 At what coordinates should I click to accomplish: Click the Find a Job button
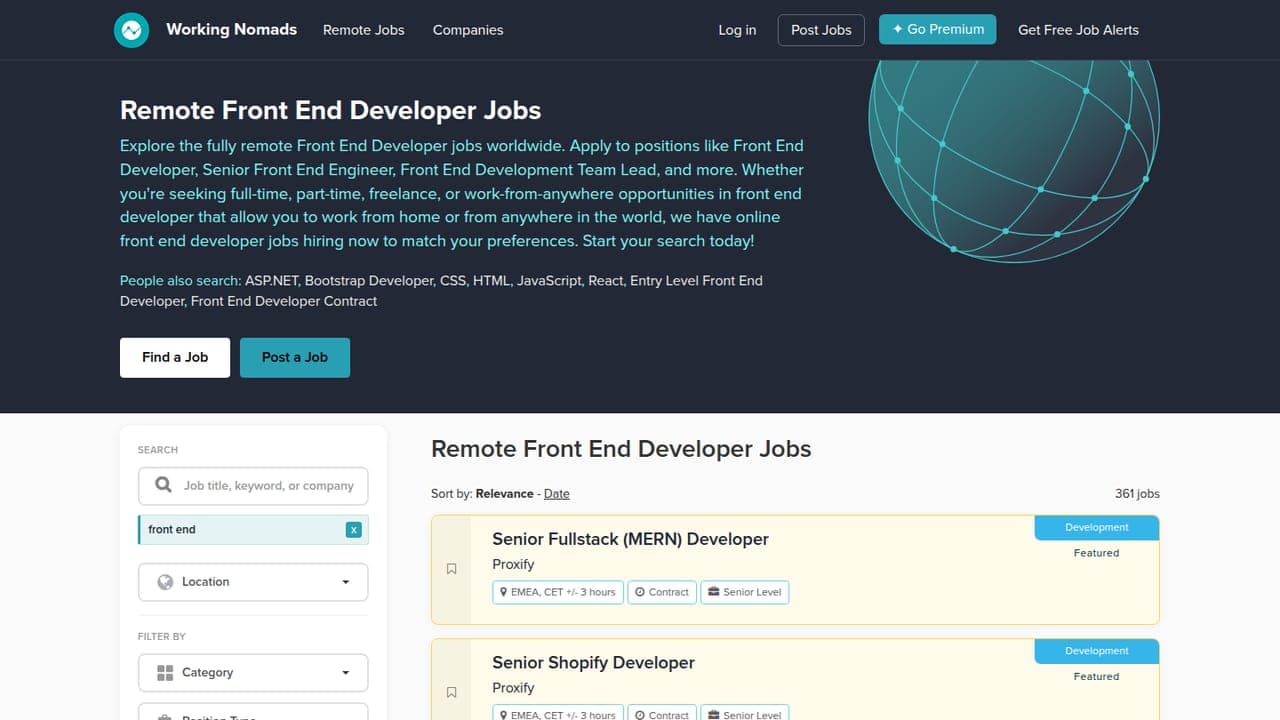(175, 357)
